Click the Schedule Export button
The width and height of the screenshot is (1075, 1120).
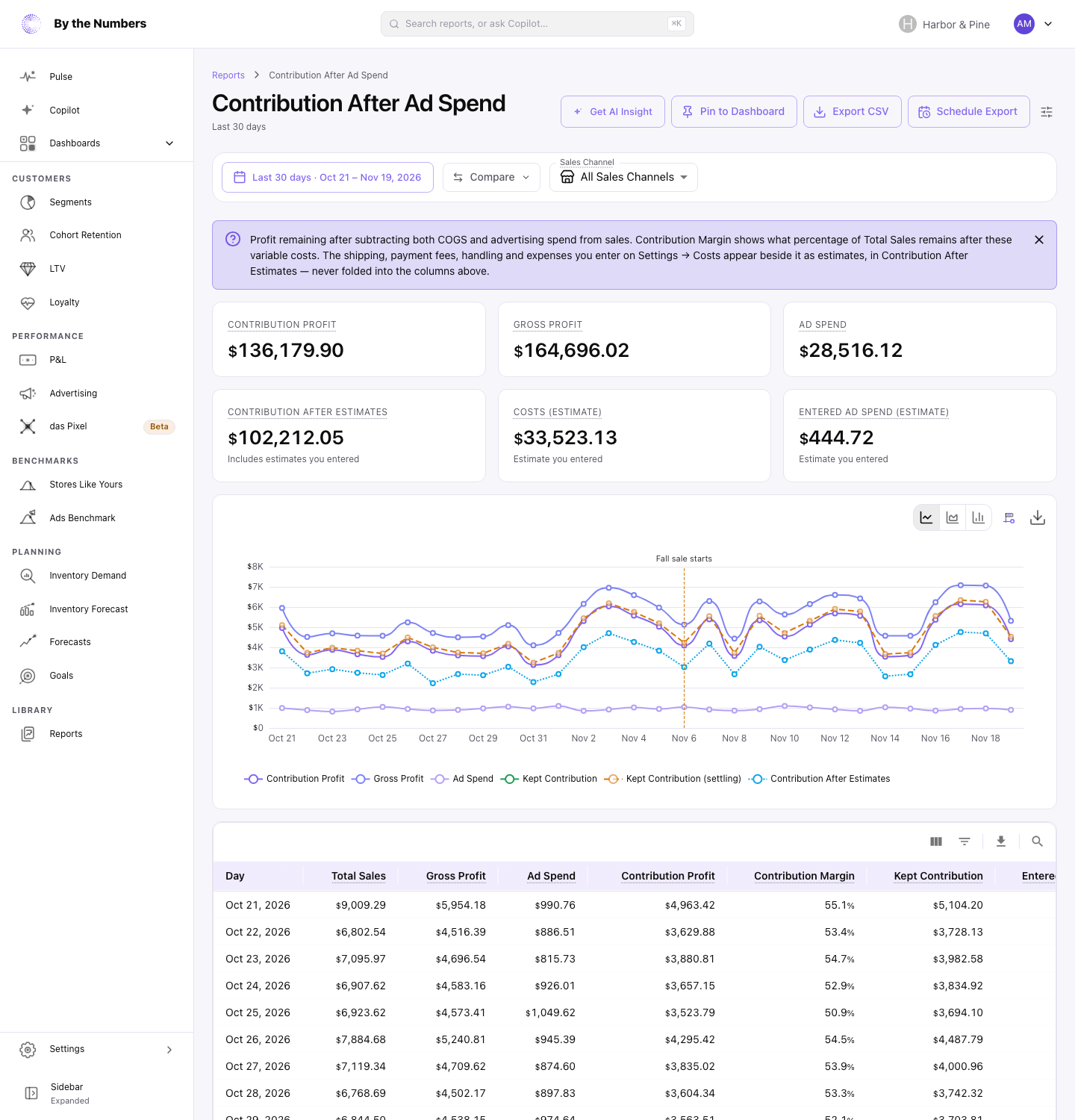pos(969,112)
